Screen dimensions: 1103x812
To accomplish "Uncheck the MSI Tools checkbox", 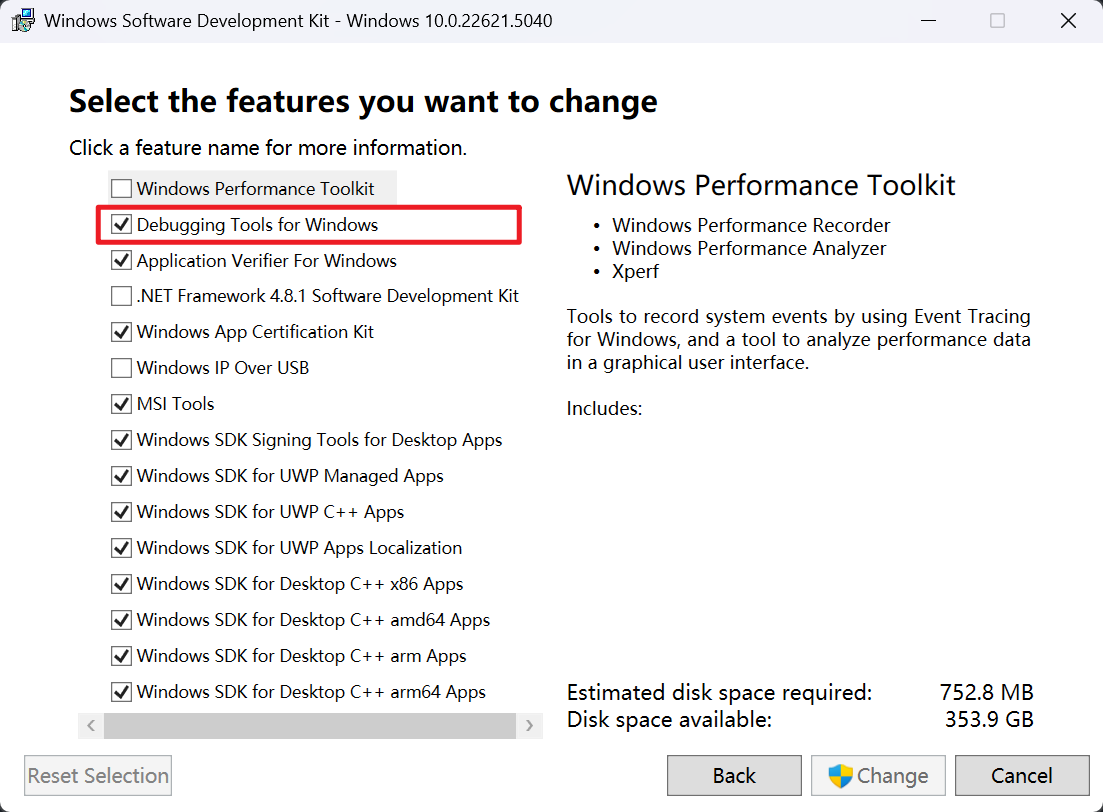I will point(121,404).
